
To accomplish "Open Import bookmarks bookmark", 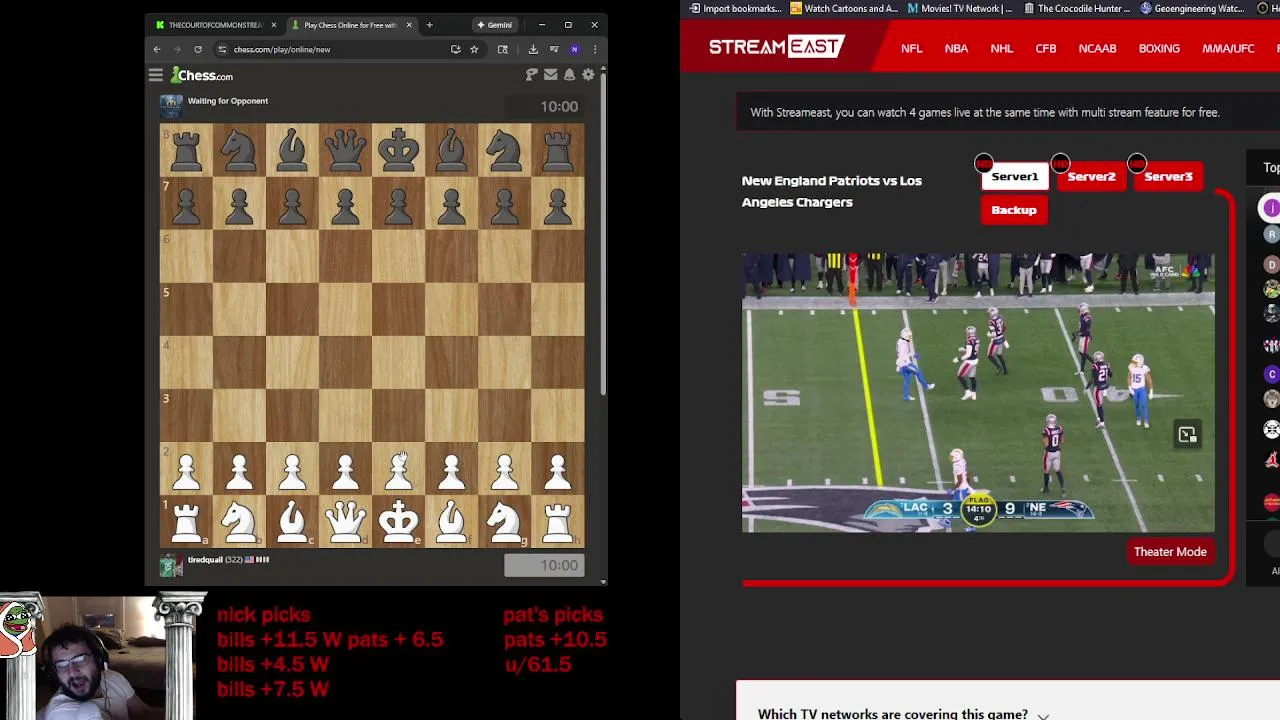I will 735,8.
